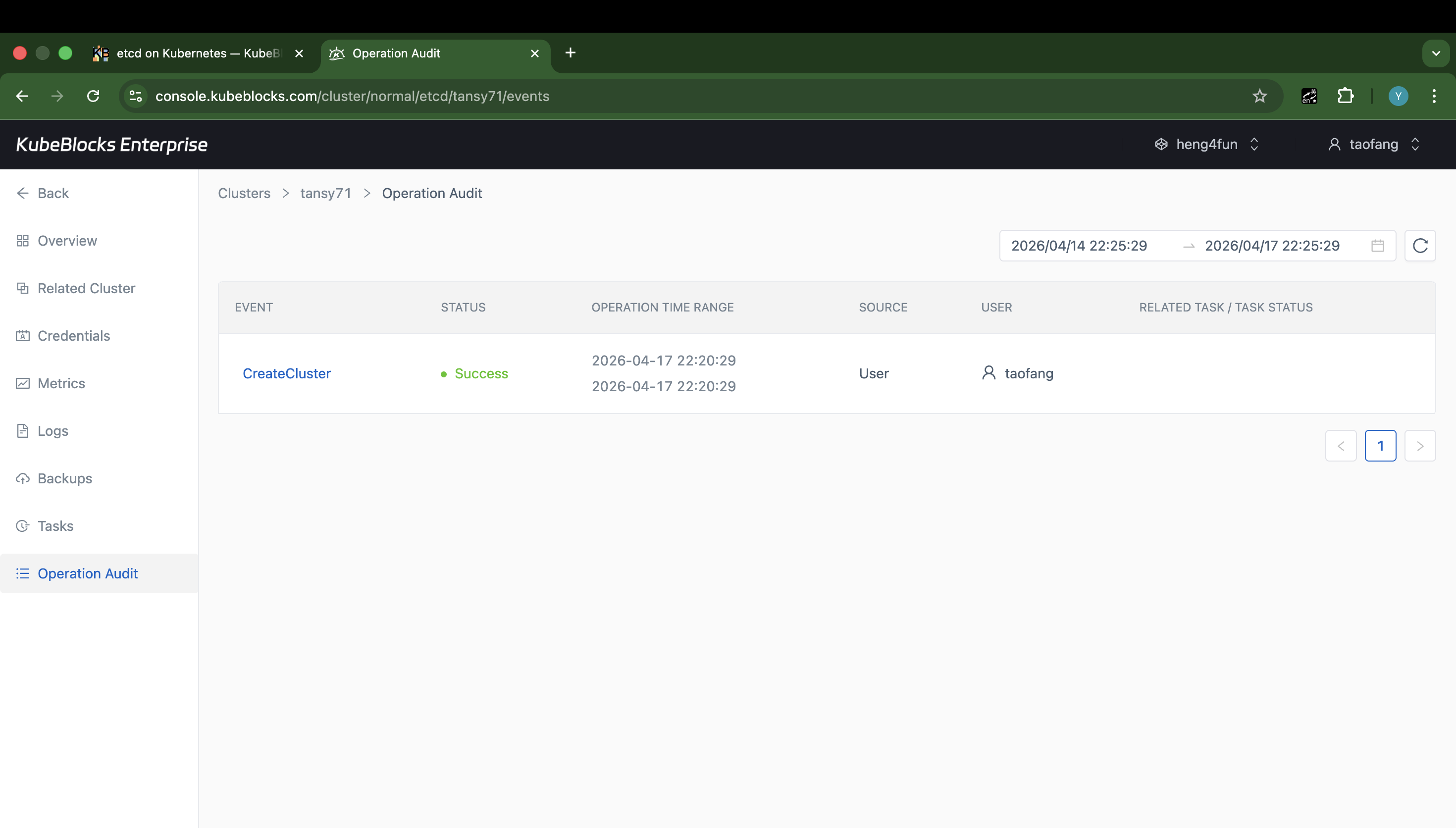The width and height of the screenshot is (1456, 828).
Task: Click the EVENT column header
Action: 254,308
